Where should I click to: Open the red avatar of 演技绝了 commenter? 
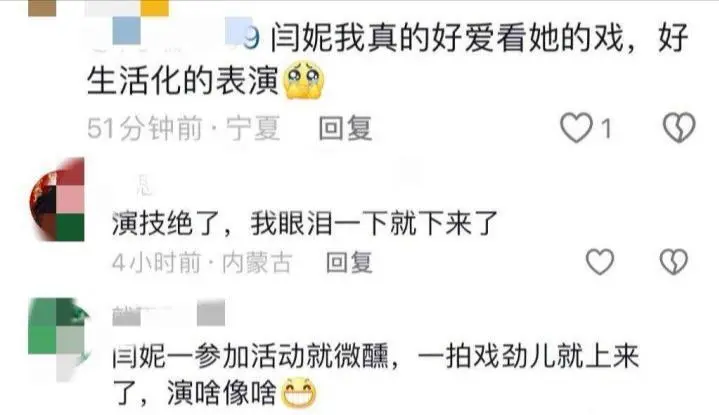click(x=57, y=199)
